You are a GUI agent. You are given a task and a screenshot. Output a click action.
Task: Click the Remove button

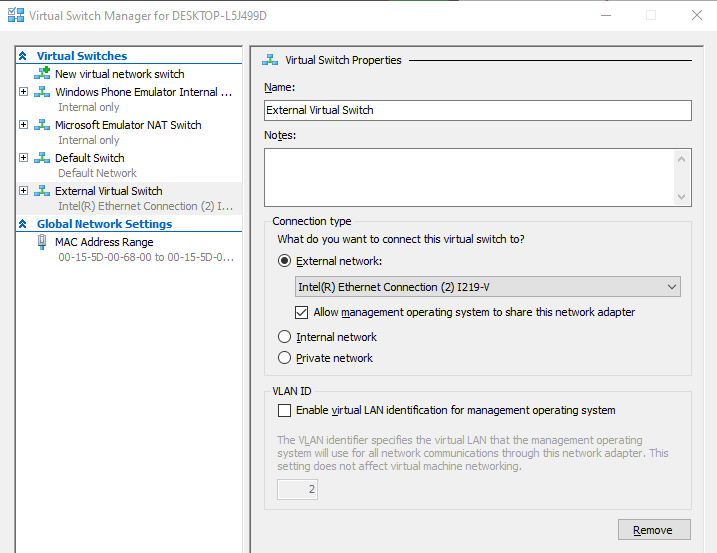pos(654,530)
